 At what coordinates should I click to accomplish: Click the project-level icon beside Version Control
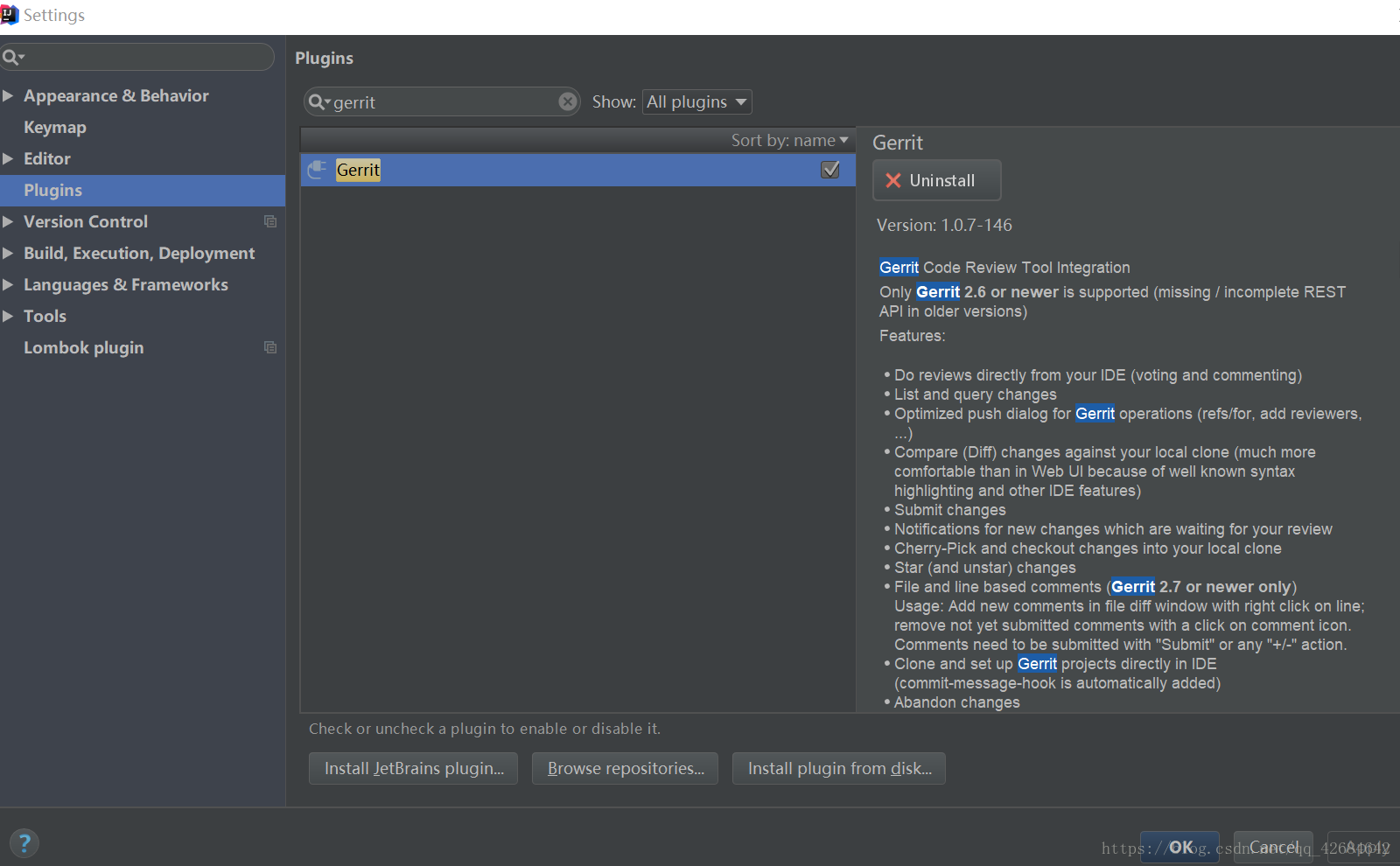coord(270,222)
